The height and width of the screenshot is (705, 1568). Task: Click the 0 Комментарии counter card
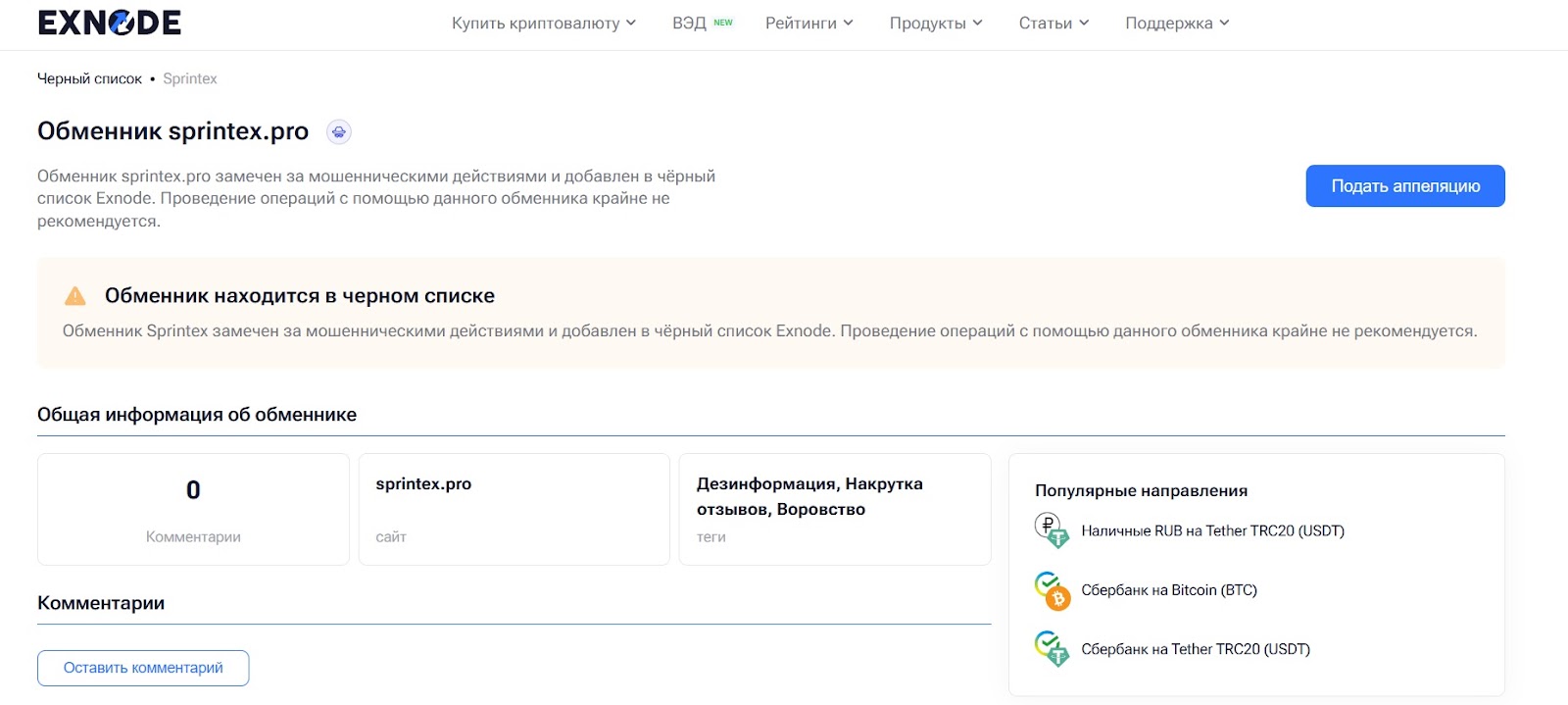pyautogui.click(x=193, y=509)
